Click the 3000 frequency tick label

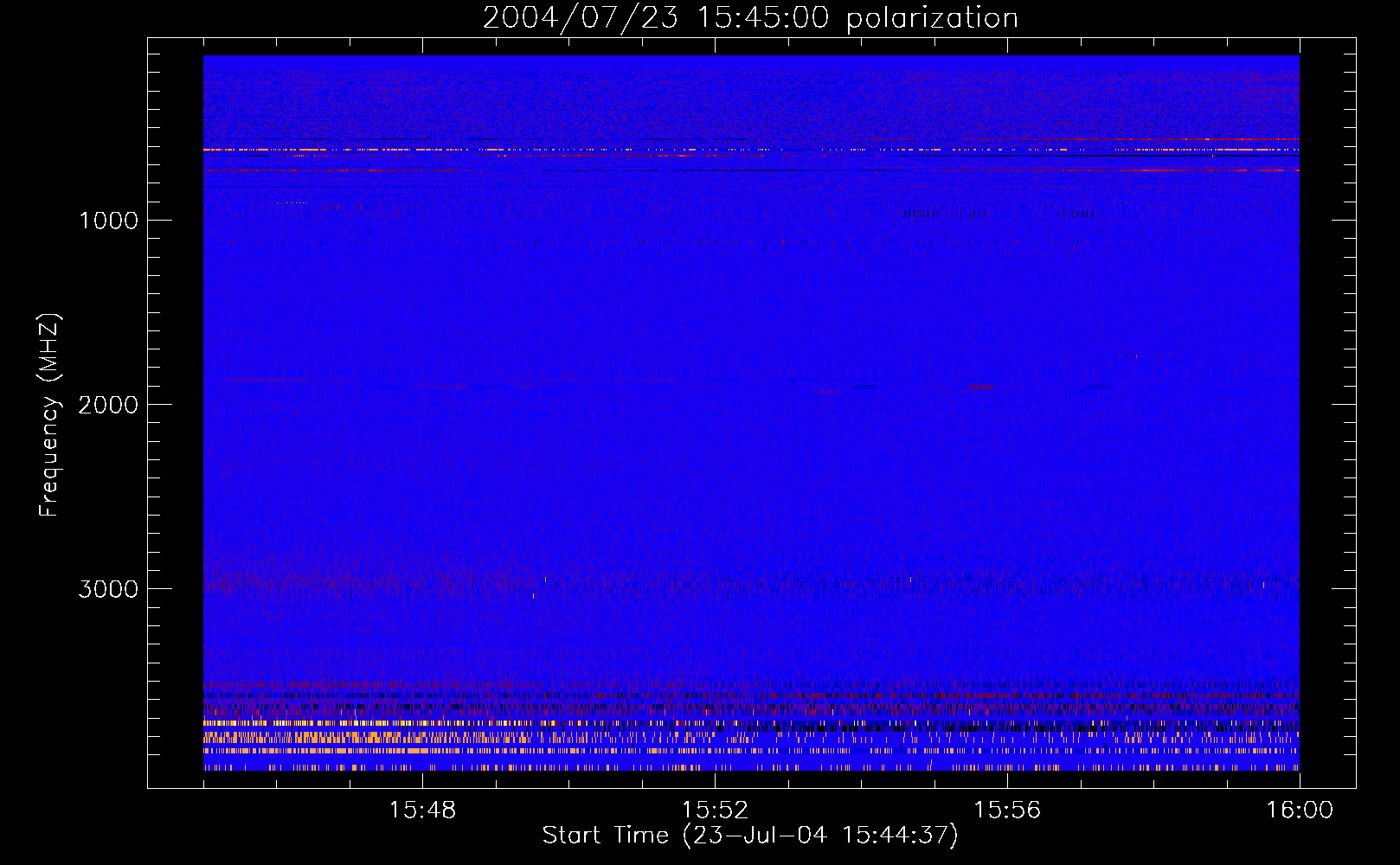click(x=108, y=589)
